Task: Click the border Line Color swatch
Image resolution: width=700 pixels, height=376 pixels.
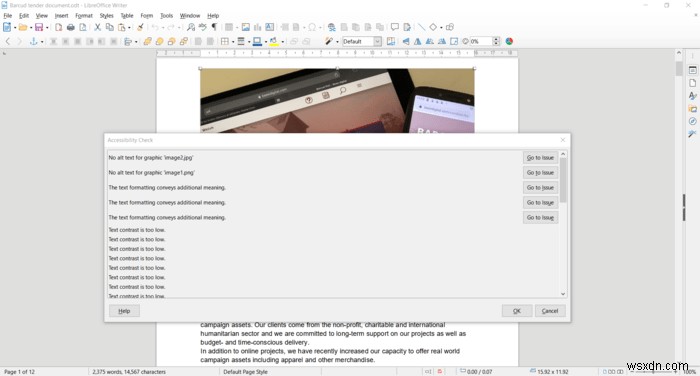Action: click(257, 42)
